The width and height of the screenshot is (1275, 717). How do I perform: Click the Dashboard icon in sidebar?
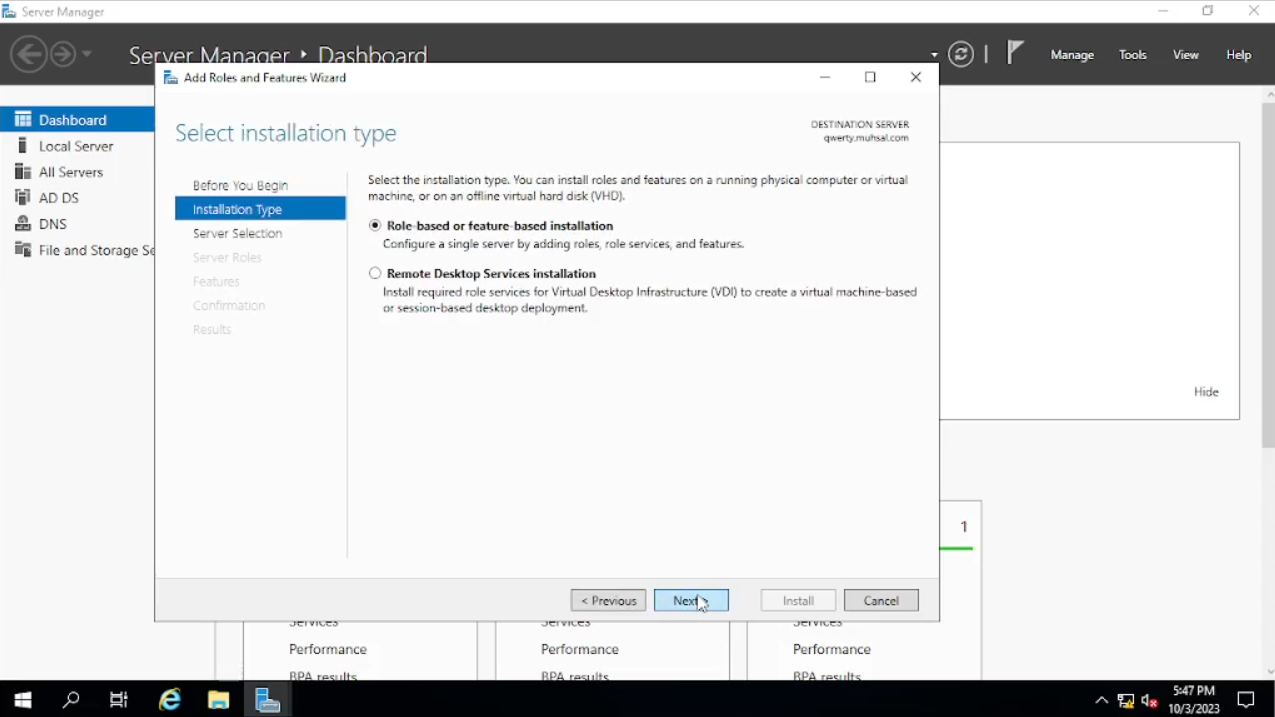23,119
